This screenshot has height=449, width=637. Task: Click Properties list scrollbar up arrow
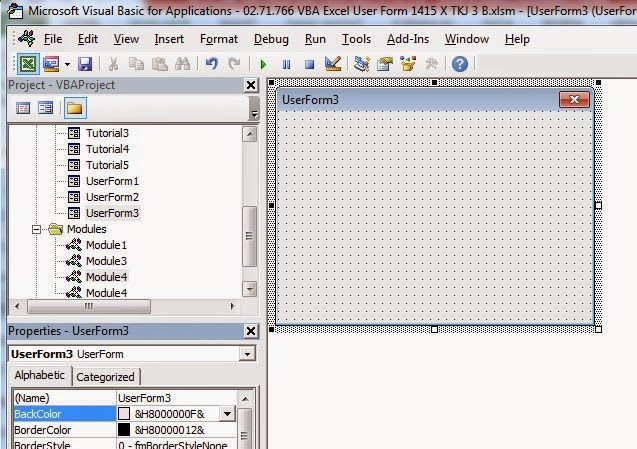pos(245,399)
